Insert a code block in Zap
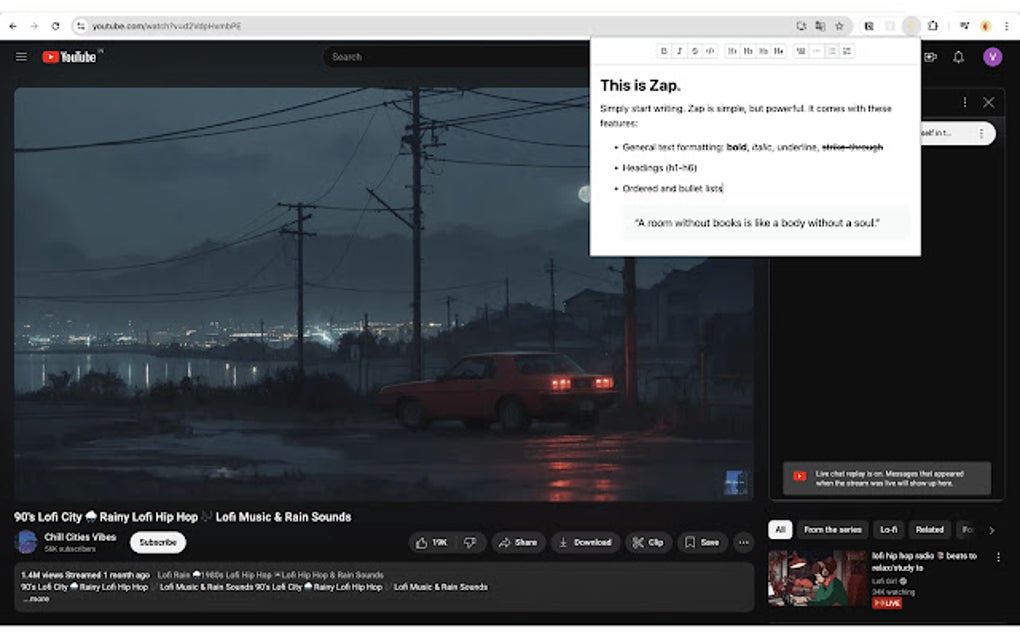Screen dimensions: 1020x638 tap(710, 51)
